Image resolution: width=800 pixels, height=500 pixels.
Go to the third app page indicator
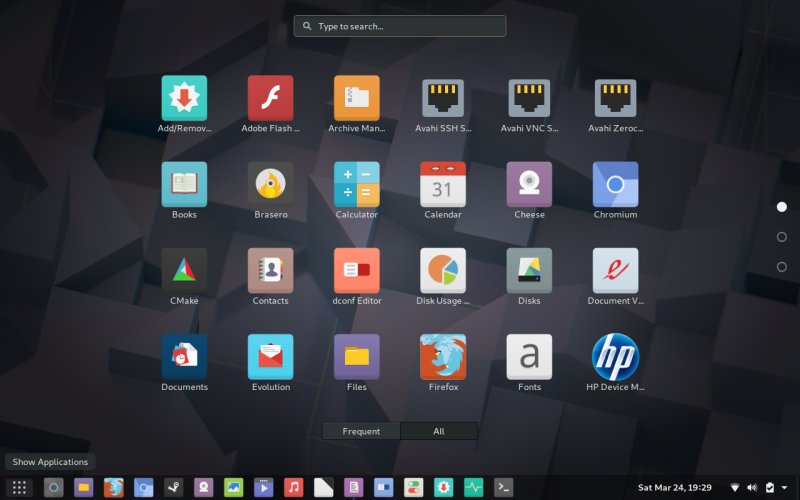point(781,267)
